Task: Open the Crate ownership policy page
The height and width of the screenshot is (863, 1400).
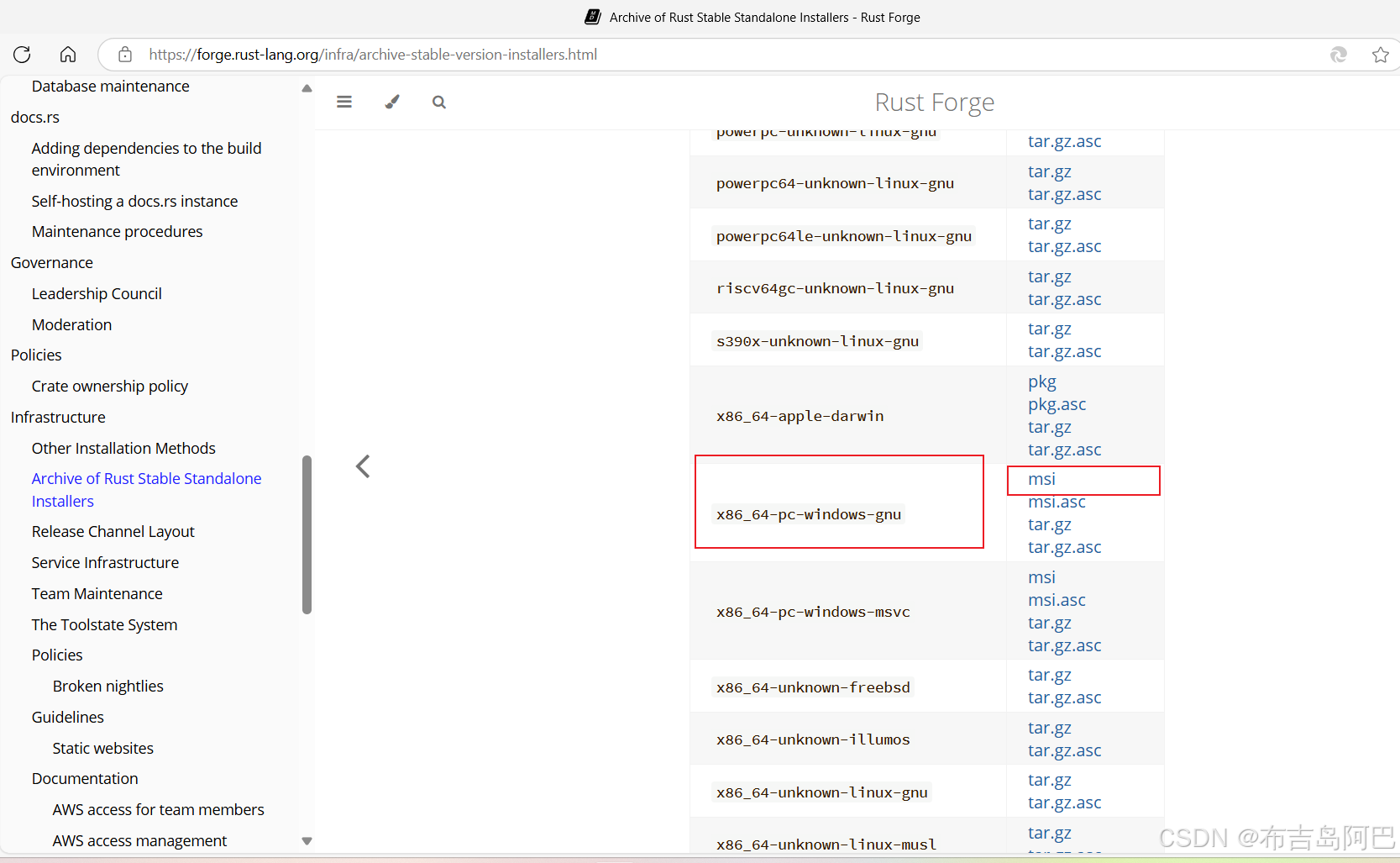Action: pyautogui.click(x=109, y=386)
